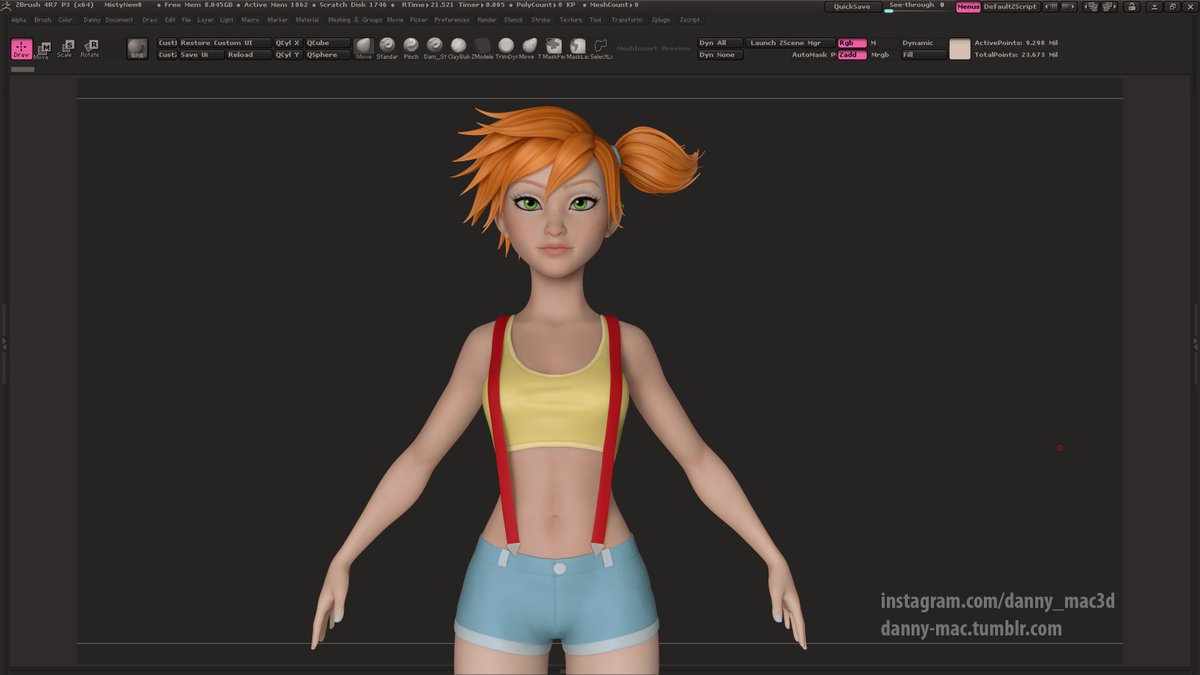Open the Alpha menu
This screenshot has width=1200, height=675.
(x=19, y=20)
